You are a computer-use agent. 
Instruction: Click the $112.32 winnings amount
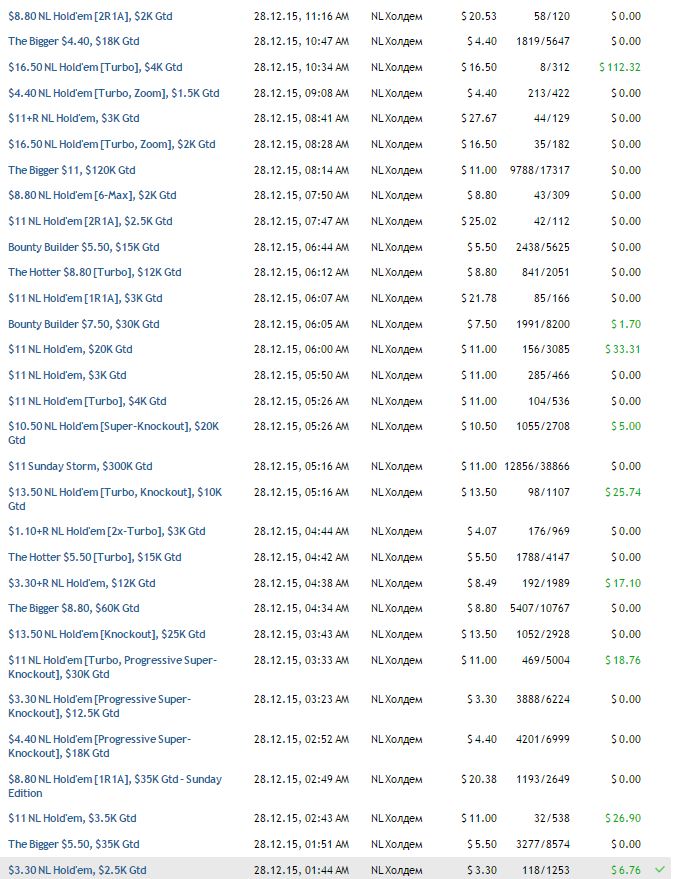pos(620,67)
